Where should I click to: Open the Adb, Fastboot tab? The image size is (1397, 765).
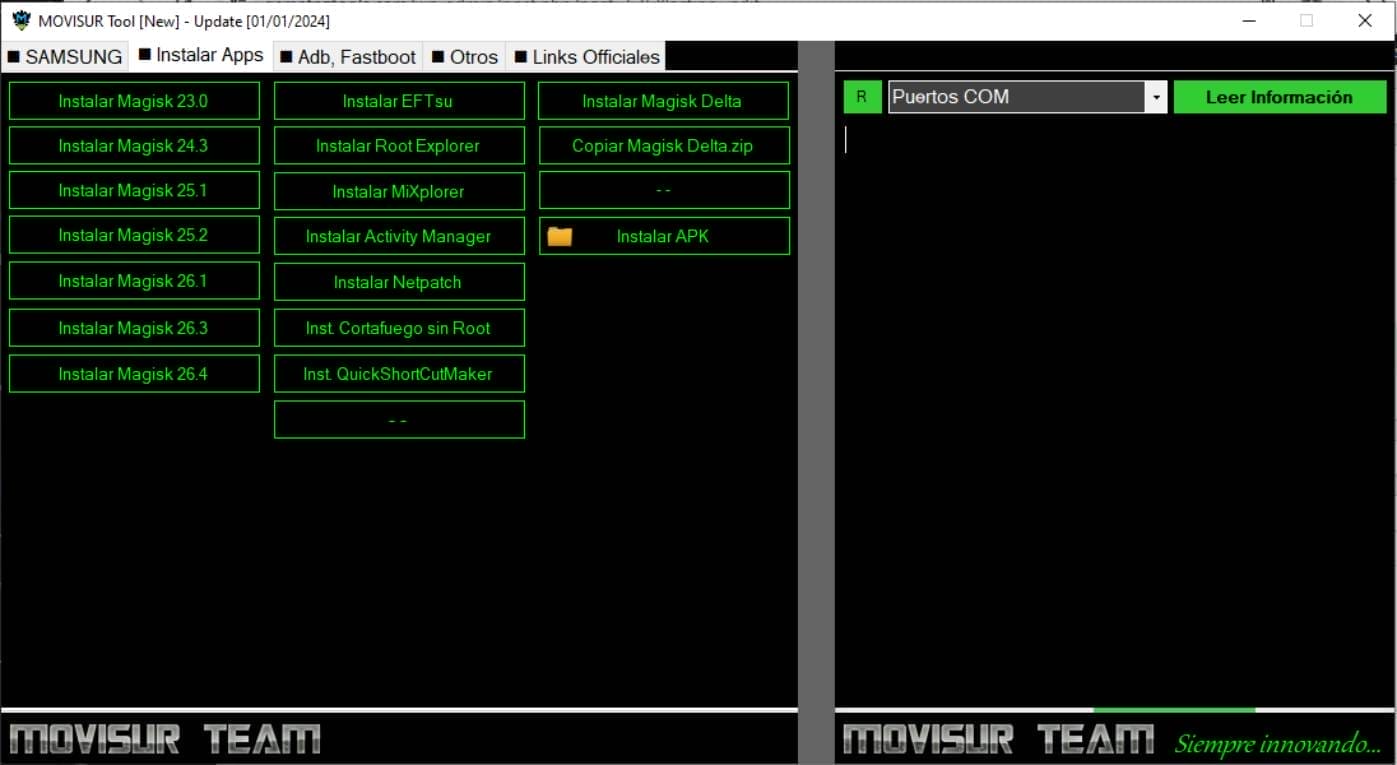[x=347, y=56]
